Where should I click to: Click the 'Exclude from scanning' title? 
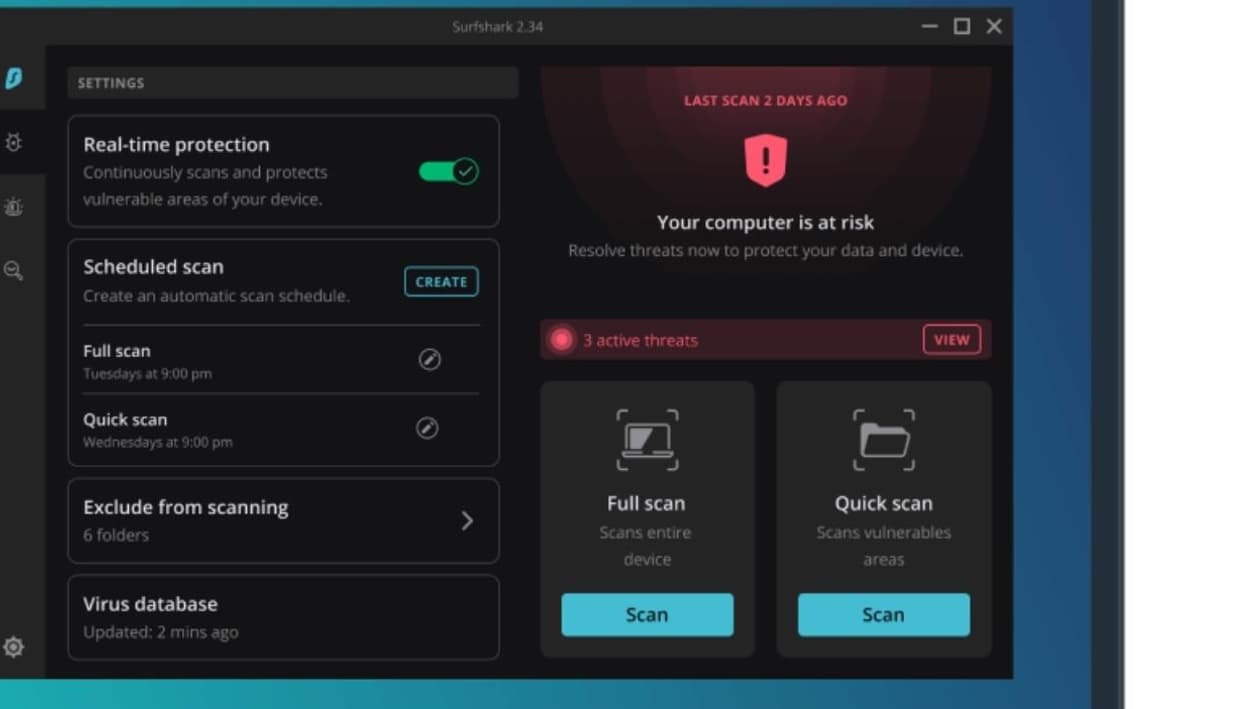(x=186, y=507)
